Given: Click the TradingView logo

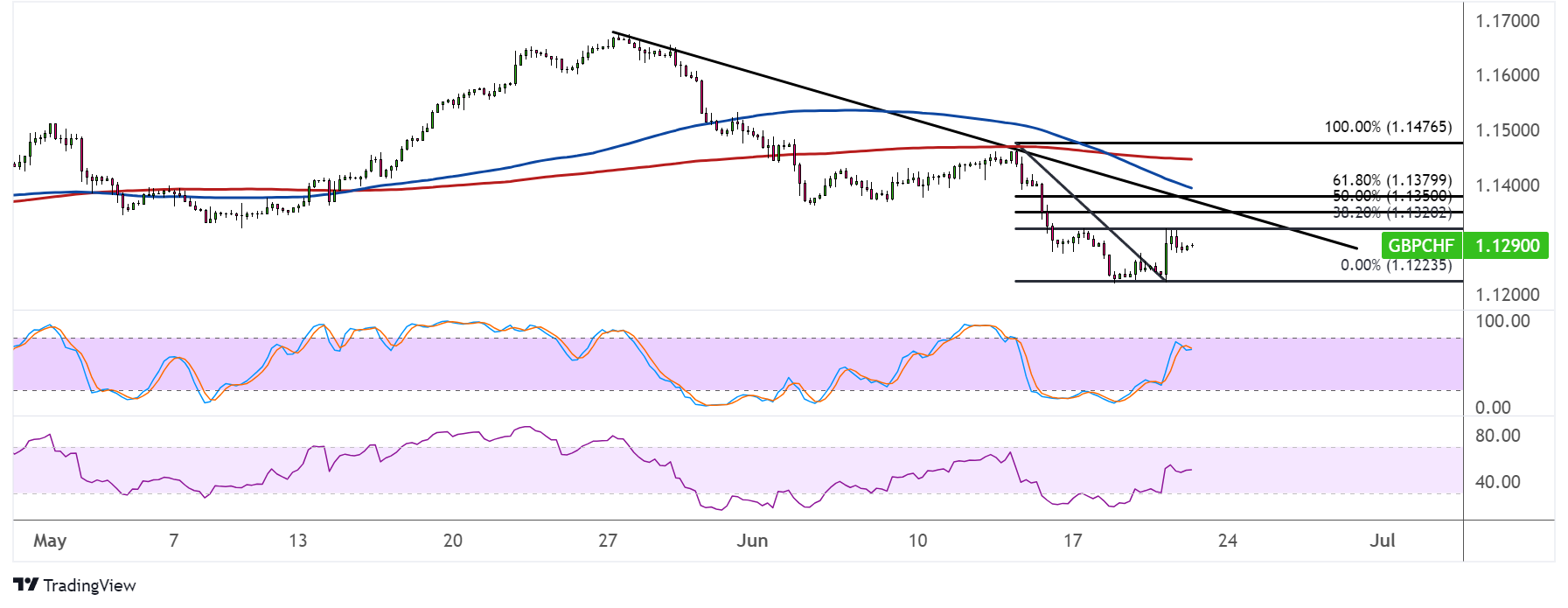Looking at the screenshot, I should tap(75, 585).
